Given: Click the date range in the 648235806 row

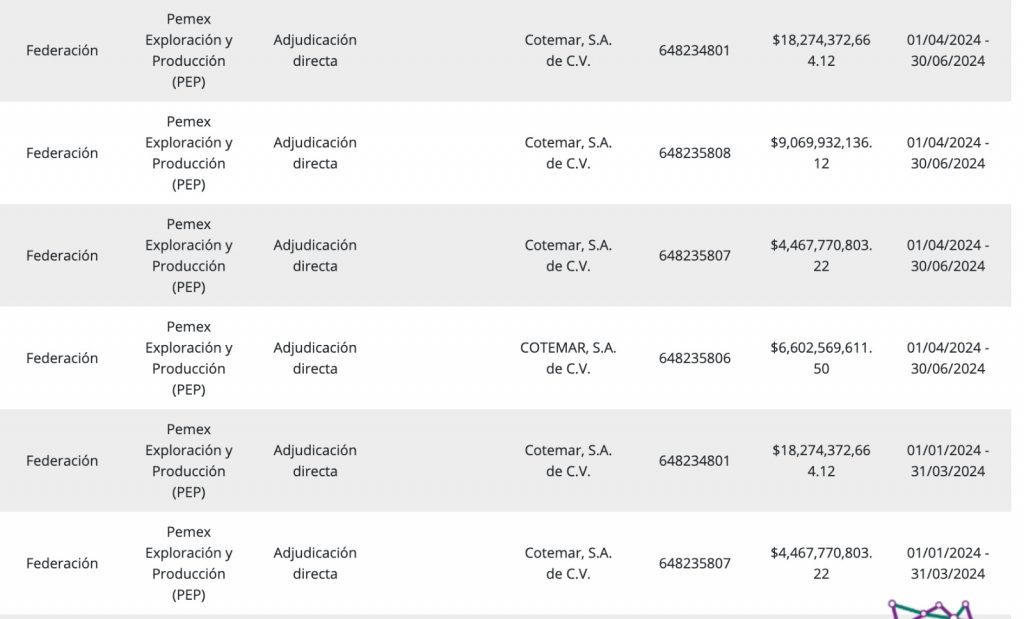Looking at the screenshot, I should pos(947,358).
